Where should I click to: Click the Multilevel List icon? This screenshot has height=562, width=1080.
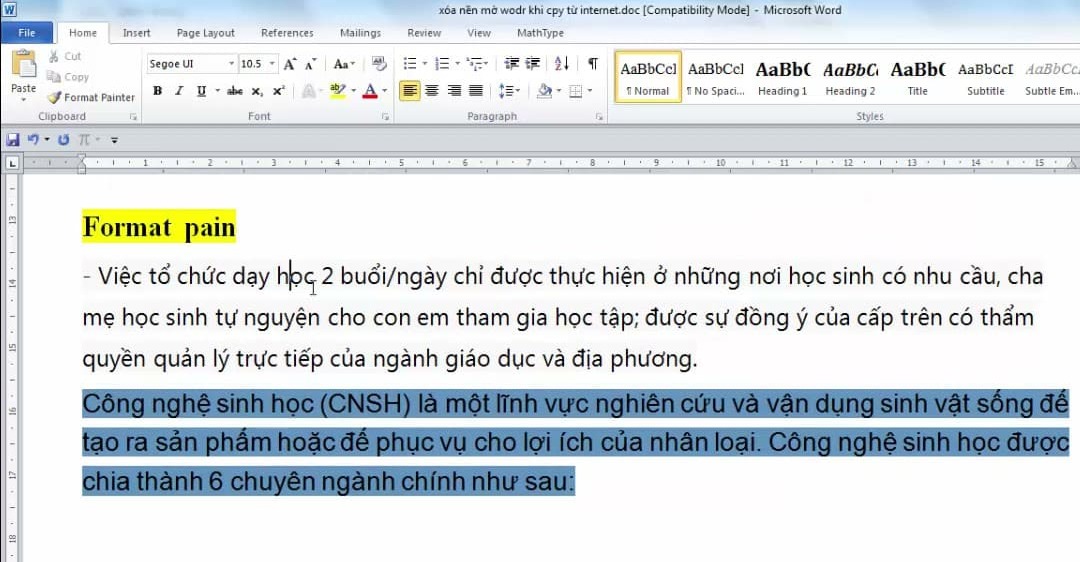(x=475, y=64)
